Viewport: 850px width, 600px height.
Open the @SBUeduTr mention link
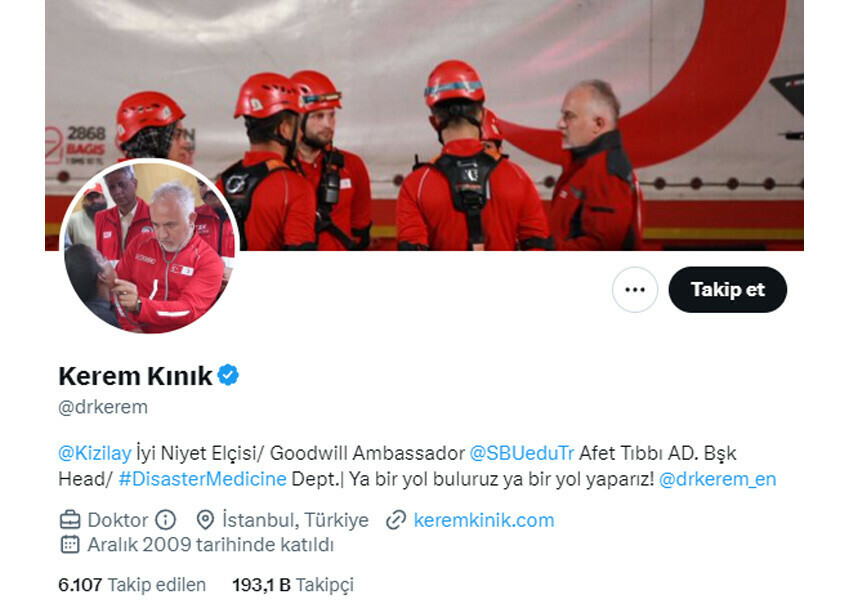(521, 453)
